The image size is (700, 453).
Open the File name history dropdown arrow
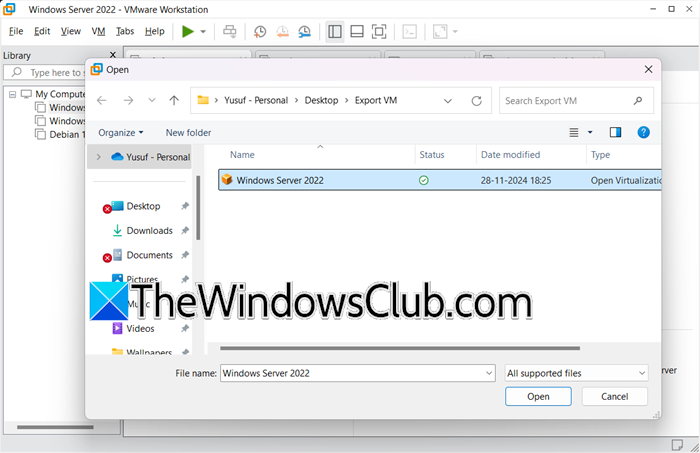click(489, 374)
